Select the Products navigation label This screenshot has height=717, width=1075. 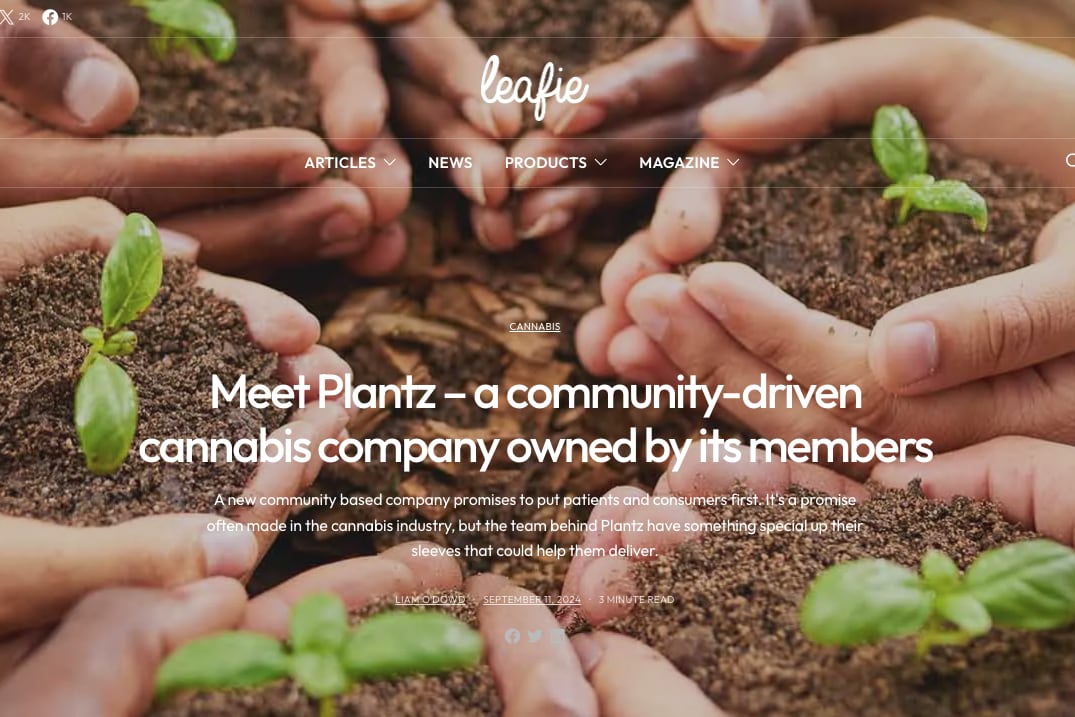point(546,162)
